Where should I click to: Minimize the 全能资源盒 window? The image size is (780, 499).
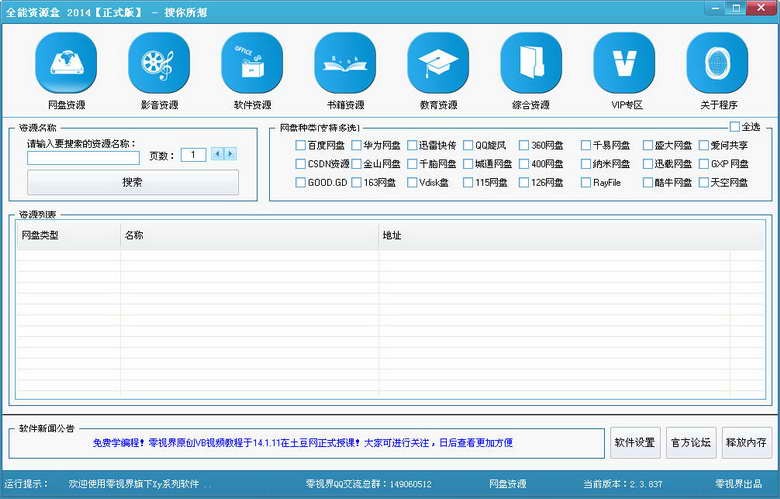click(715, 8)
